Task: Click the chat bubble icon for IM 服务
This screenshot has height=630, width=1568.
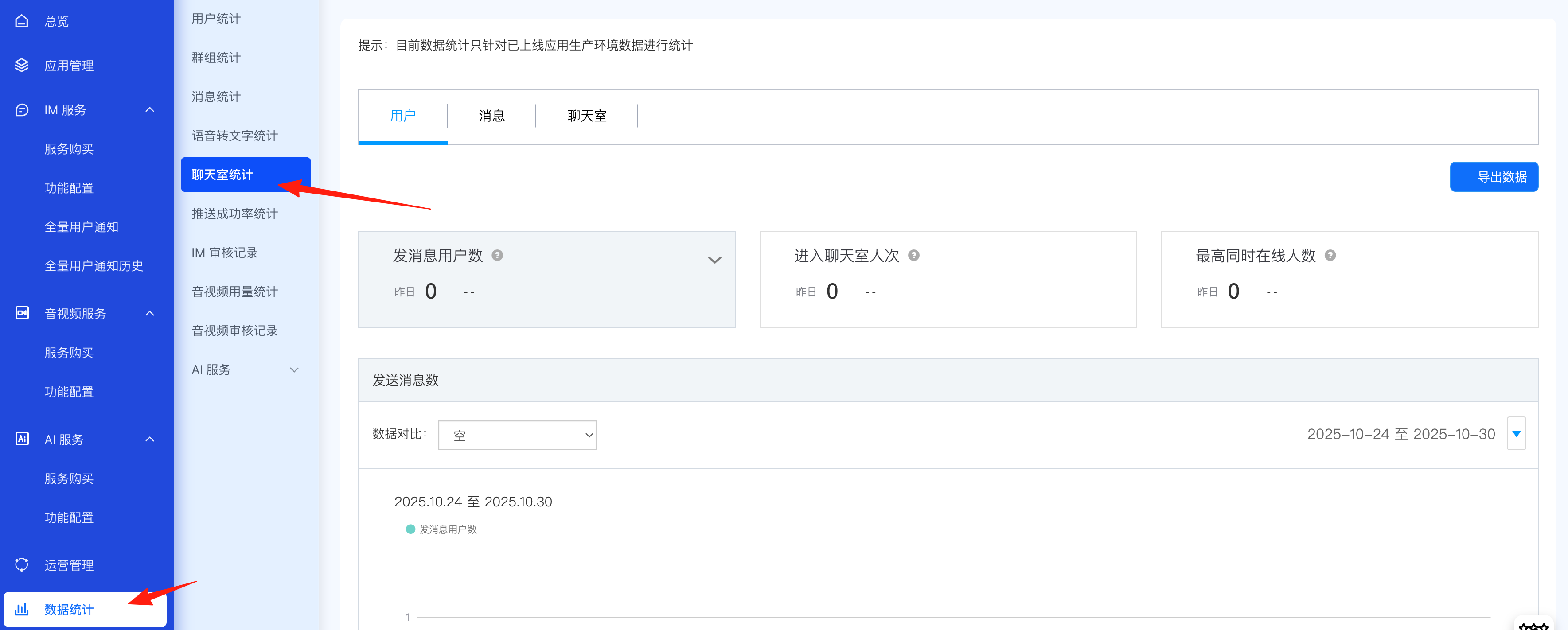Action: 22,110
